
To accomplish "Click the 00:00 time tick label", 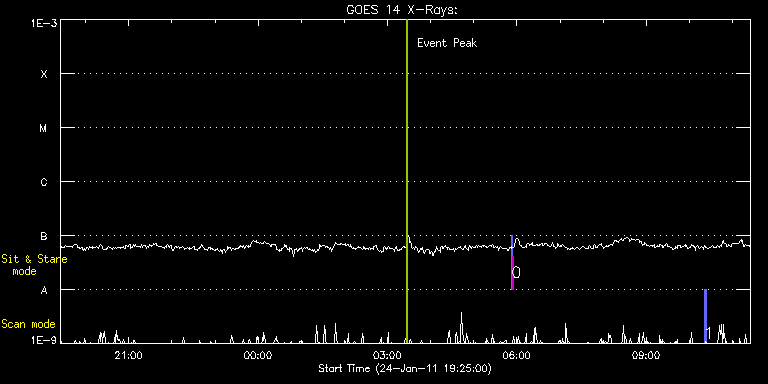I will point(258,355).
